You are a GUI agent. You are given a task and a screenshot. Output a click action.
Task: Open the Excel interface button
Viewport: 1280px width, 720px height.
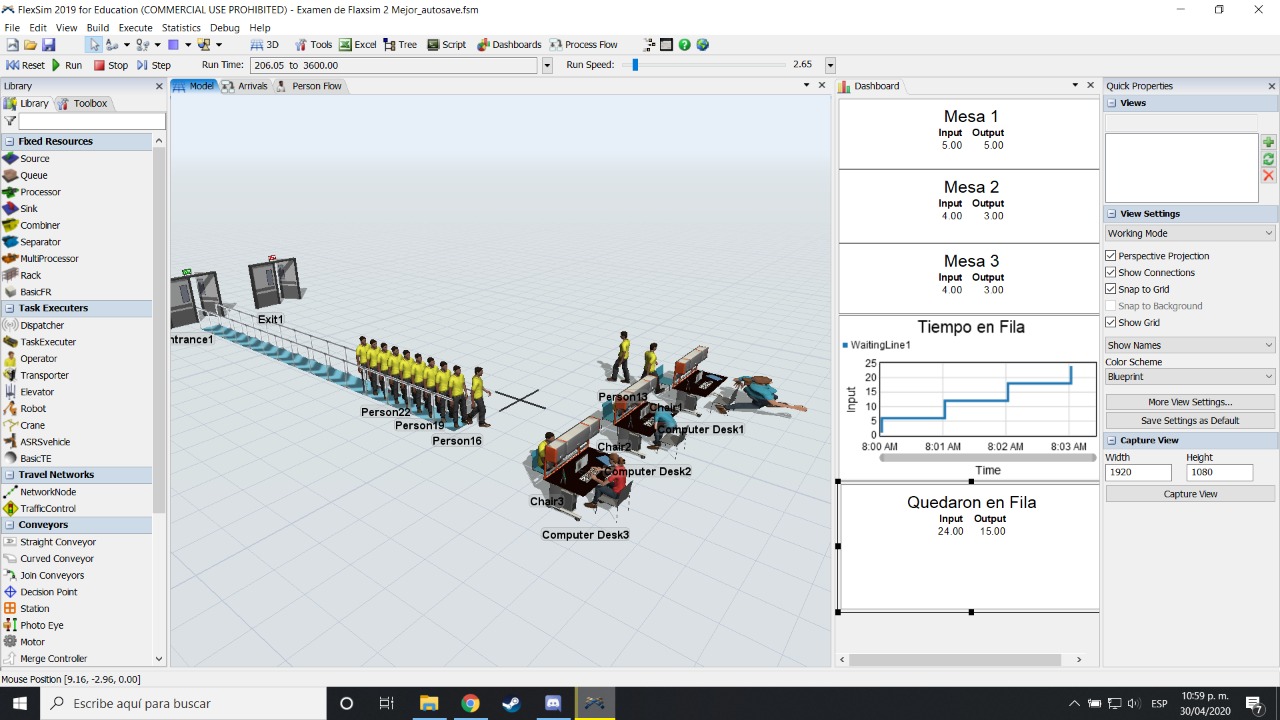358,45
